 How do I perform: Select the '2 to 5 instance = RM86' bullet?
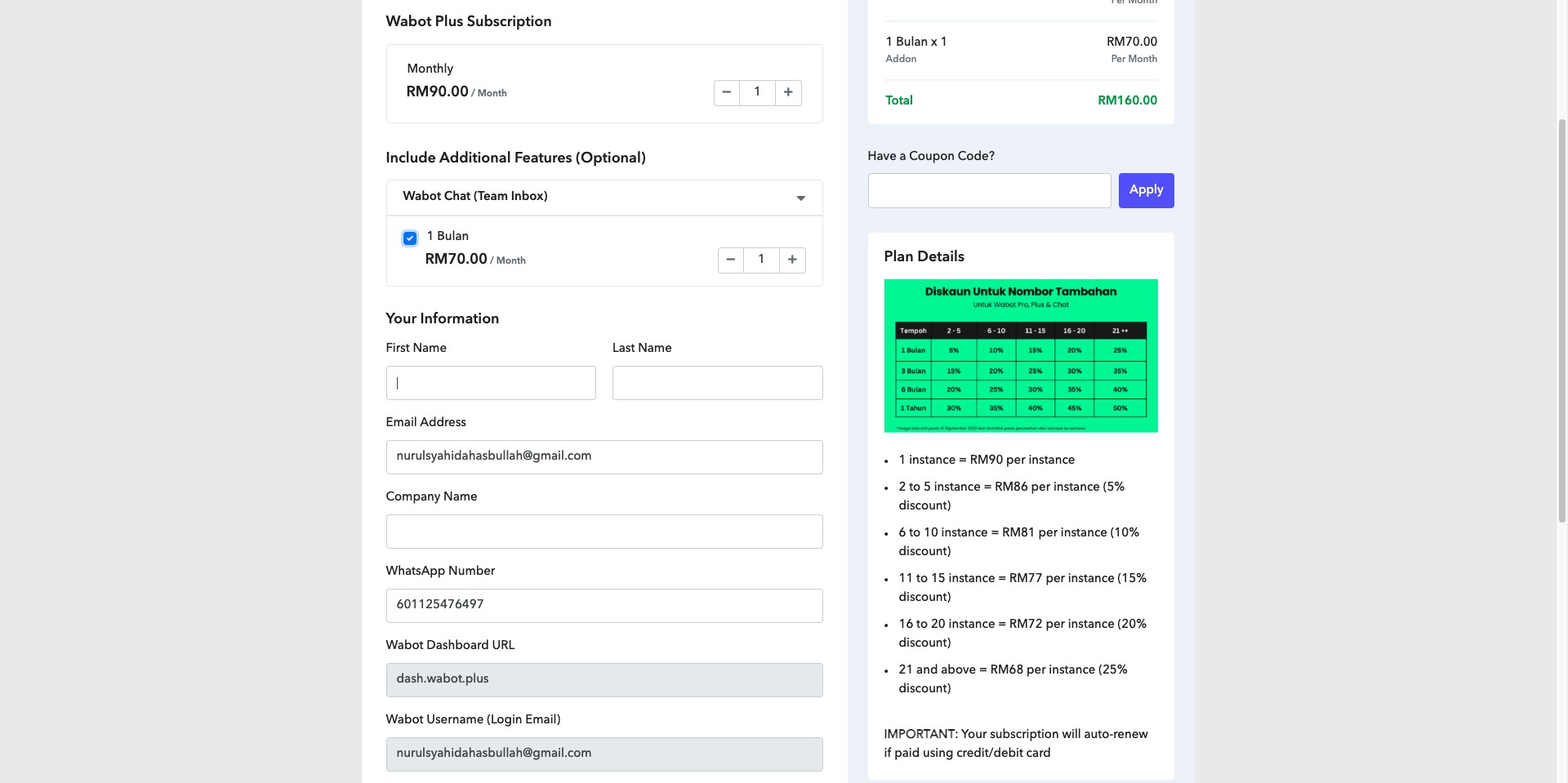point(1012,496)
